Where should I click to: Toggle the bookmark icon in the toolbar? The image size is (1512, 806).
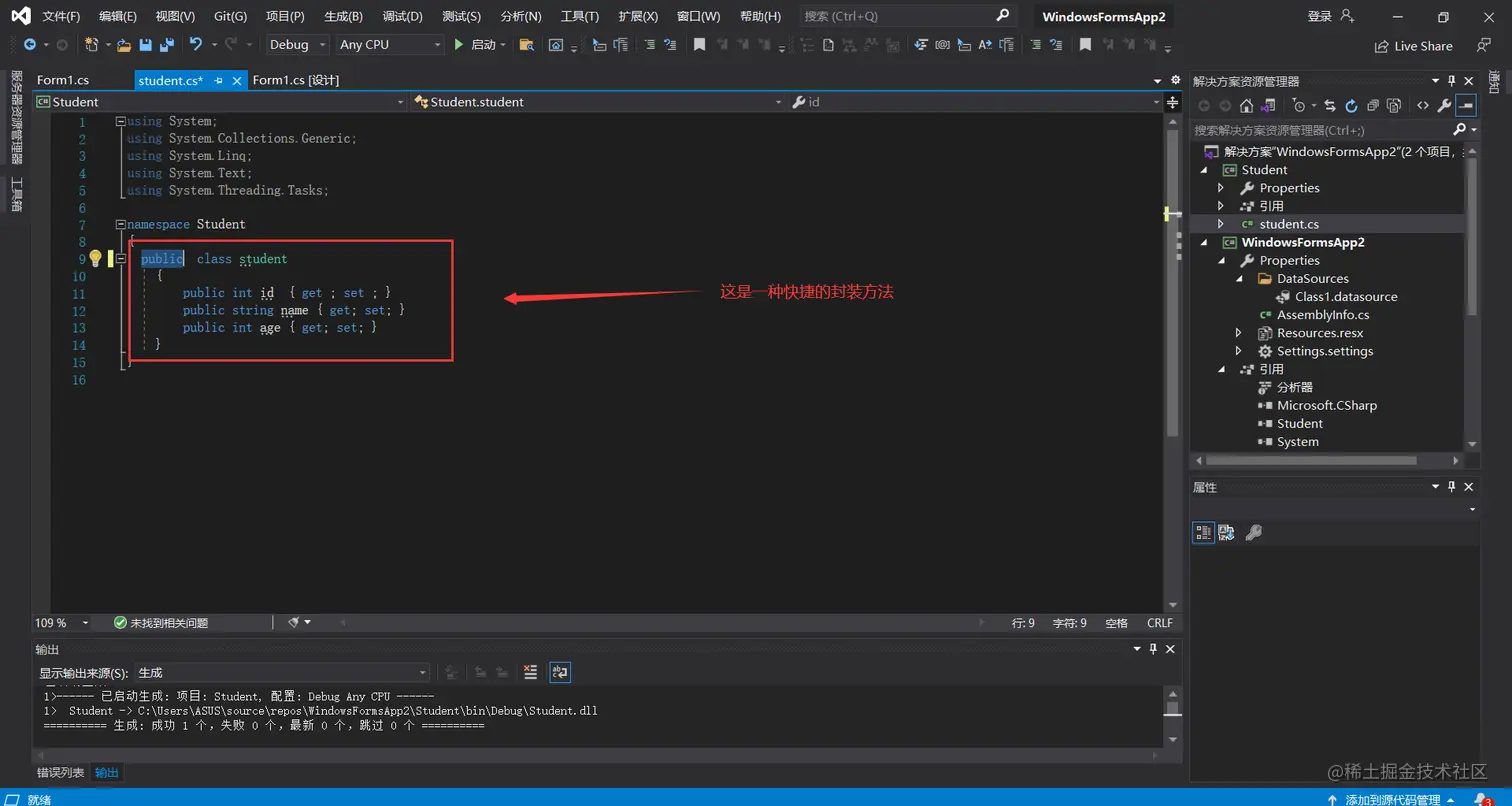point(699,44)
